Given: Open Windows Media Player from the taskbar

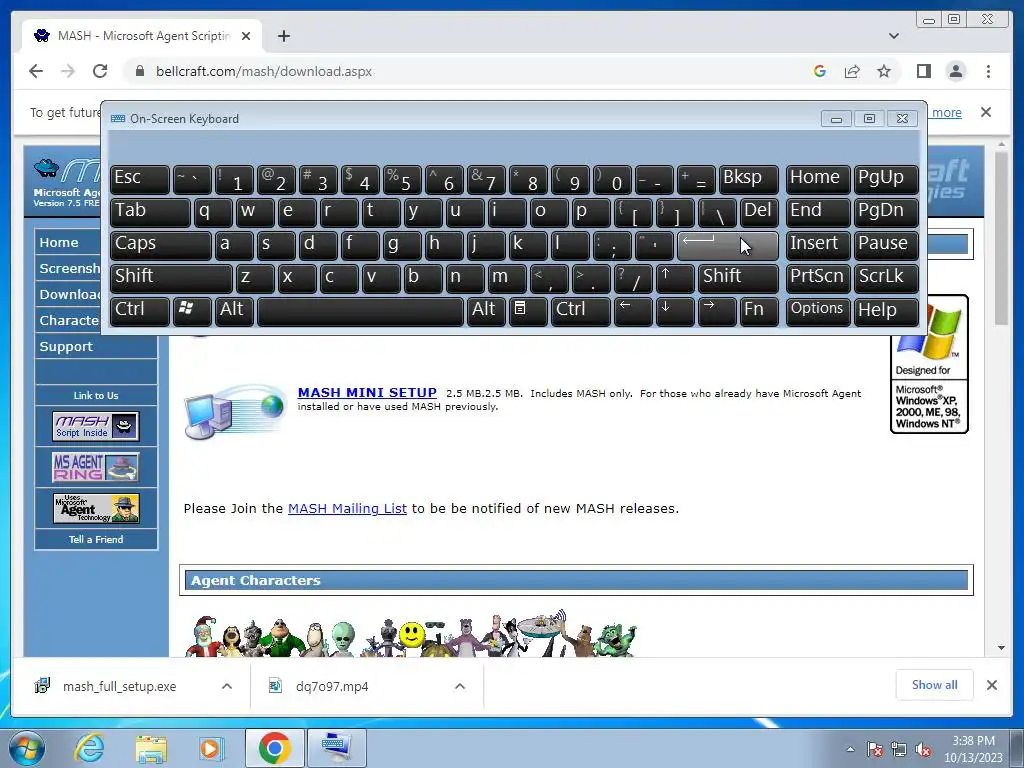Looking at the screenshot, I should point(212,748).
